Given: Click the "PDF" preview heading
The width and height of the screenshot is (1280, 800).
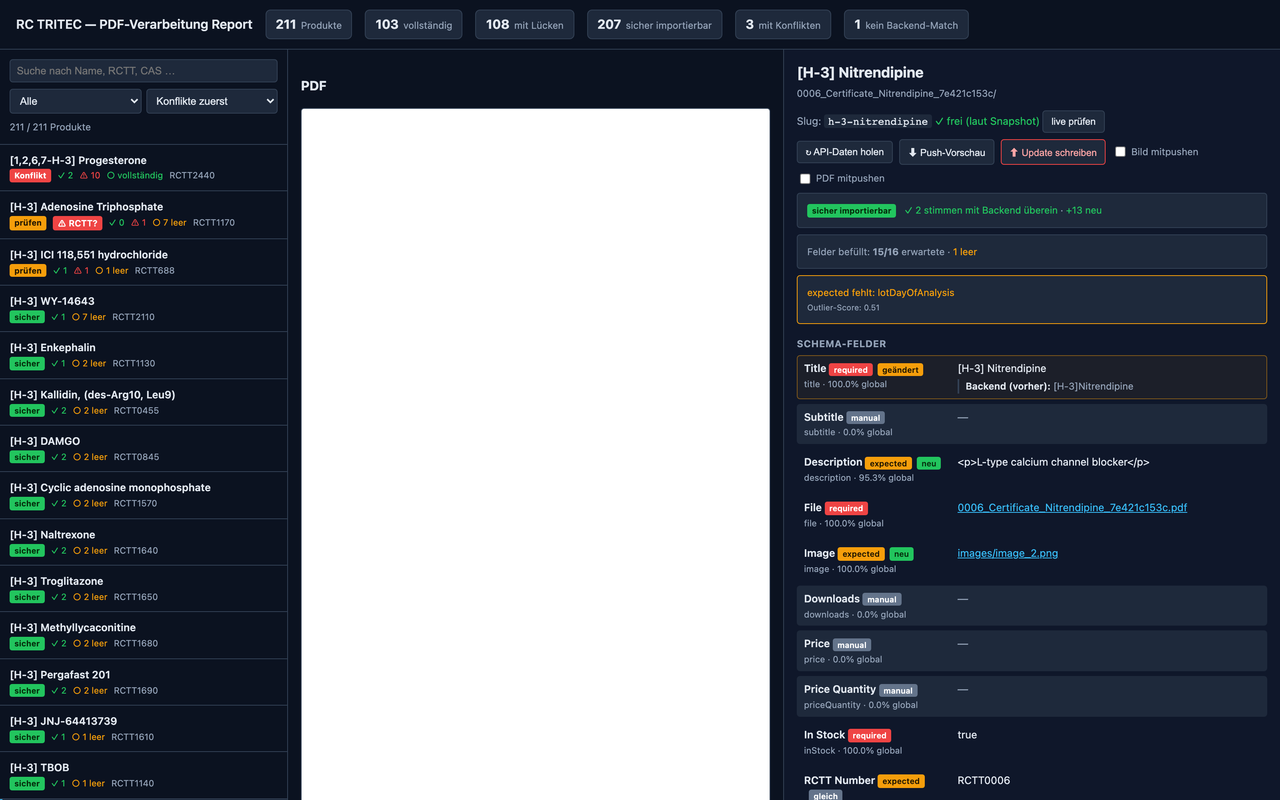Looking at the screenshot, I should (x=314, y=86).
